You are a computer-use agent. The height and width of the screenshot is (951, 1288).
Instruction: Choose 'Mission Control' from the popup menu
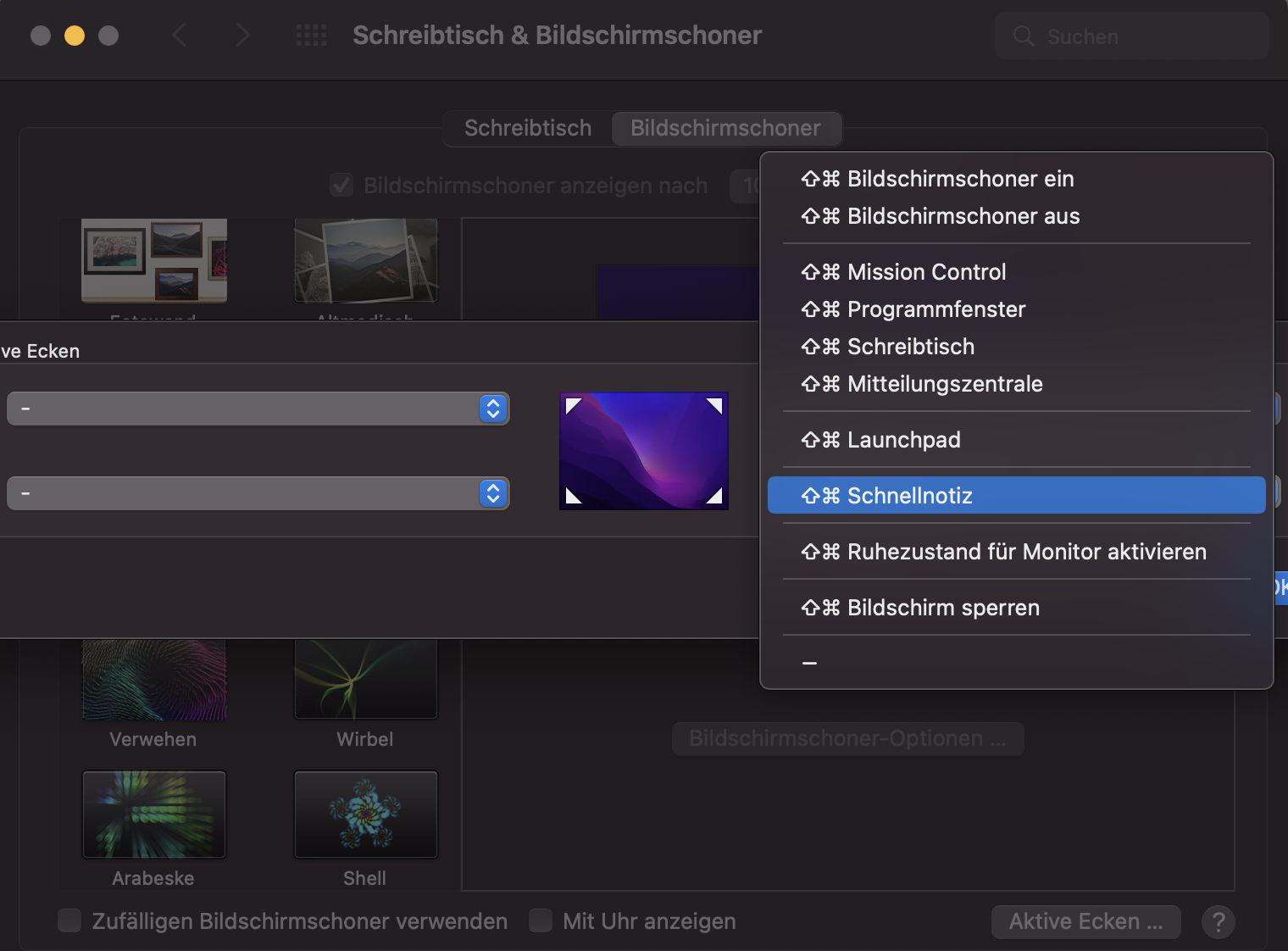click(926, 272)
